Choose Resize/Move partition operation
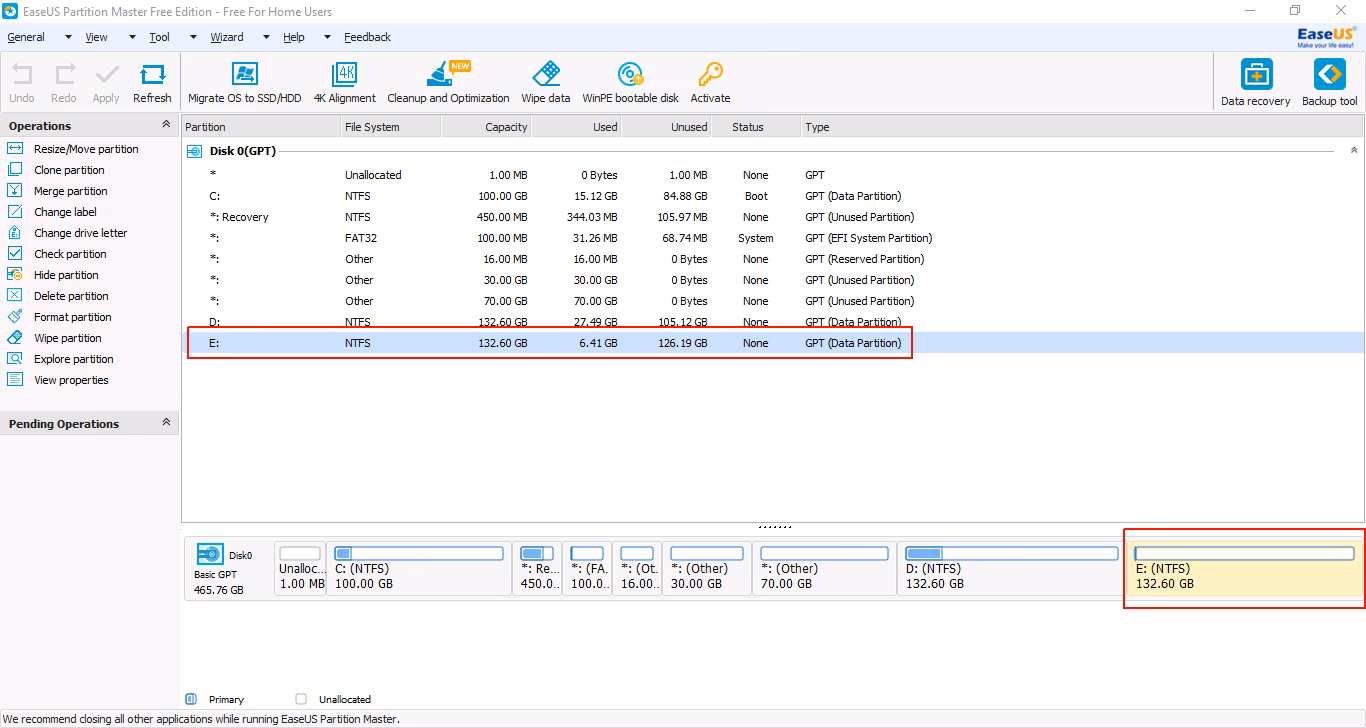This screenshot has height=728, width=1366. click(86, 149)
